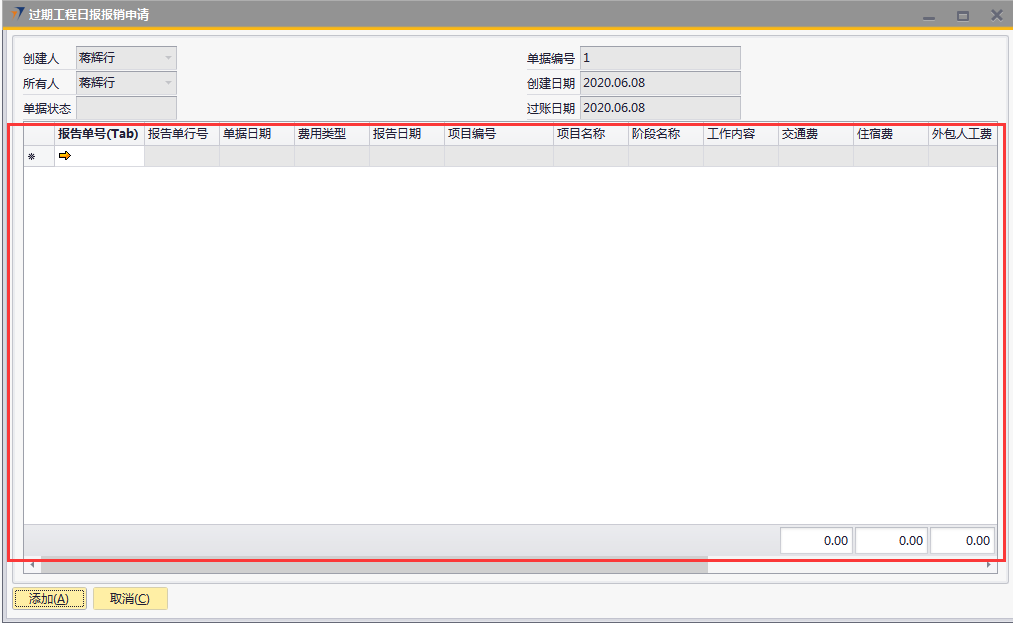This screenshot has height=623, width=1013.
Task: Close the 过期工程日报报销申请 window
Action: tap(996, 15)
